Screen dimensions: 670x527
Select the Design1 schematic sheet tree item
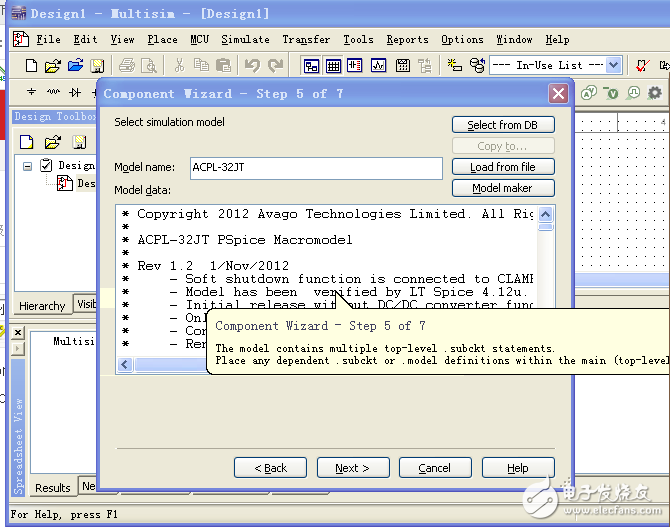[76, 183]
